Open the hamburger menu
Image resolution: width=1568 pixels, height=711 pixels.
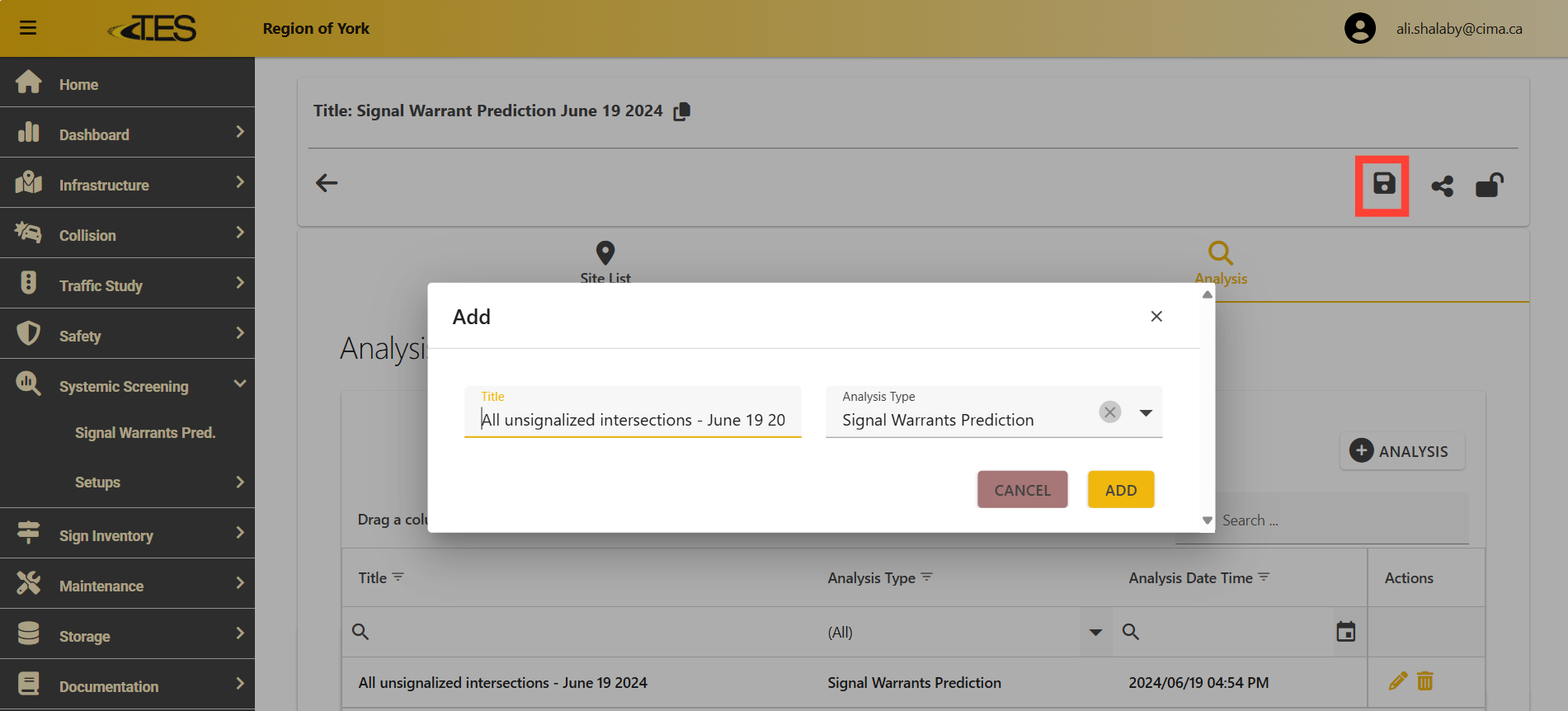click(28, 28)
